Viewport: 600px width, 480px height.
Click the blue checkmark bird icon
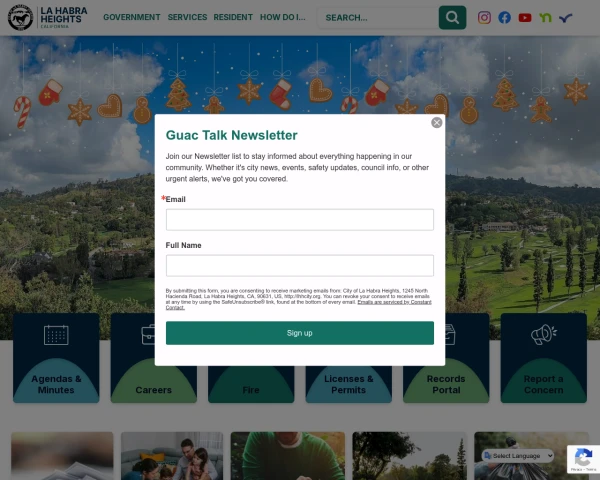pos(566,18)
